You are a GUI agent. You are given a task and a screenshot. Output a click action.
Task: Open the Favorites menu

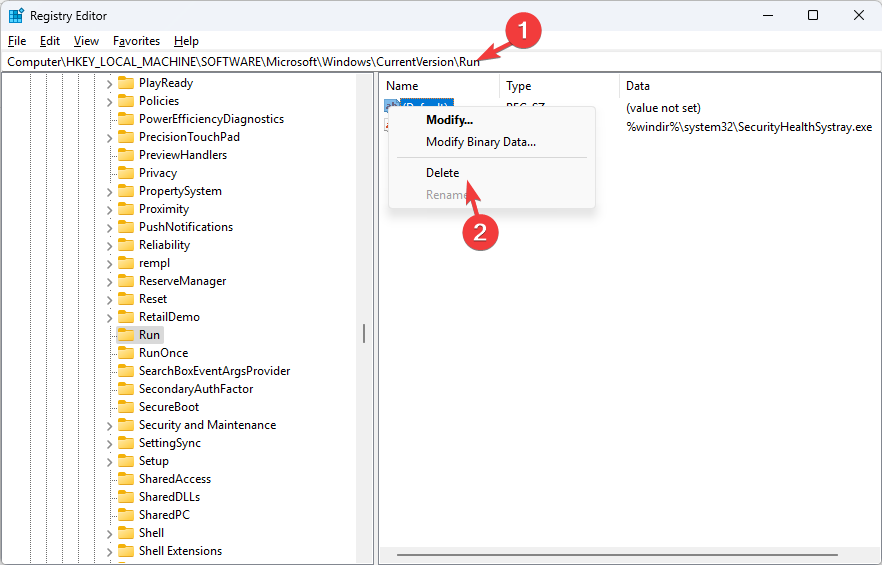(x=136, y=41)
